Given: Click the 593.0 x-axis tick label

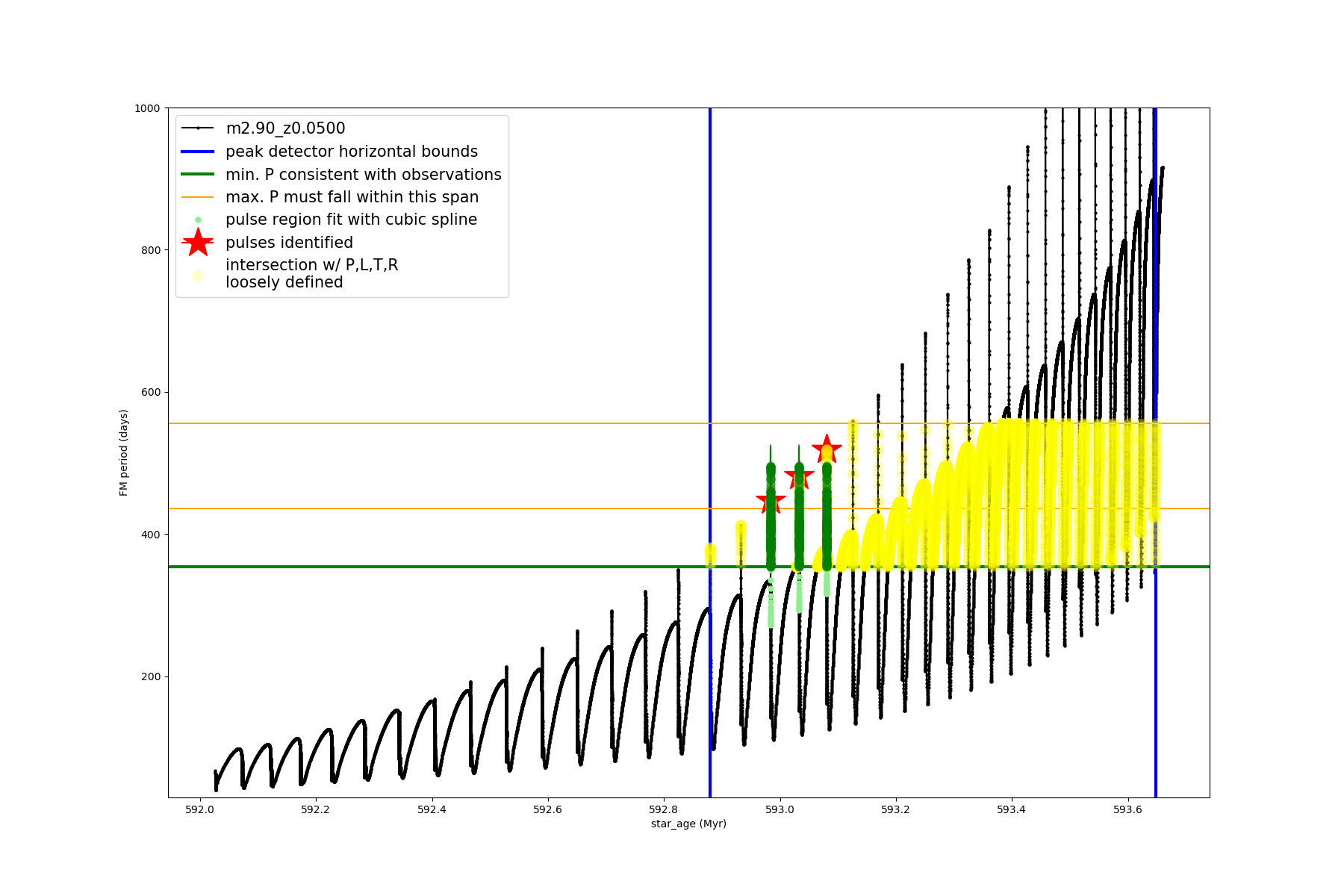Looking at the screenshot, I should pyautogui.click(x=780, y=809).
